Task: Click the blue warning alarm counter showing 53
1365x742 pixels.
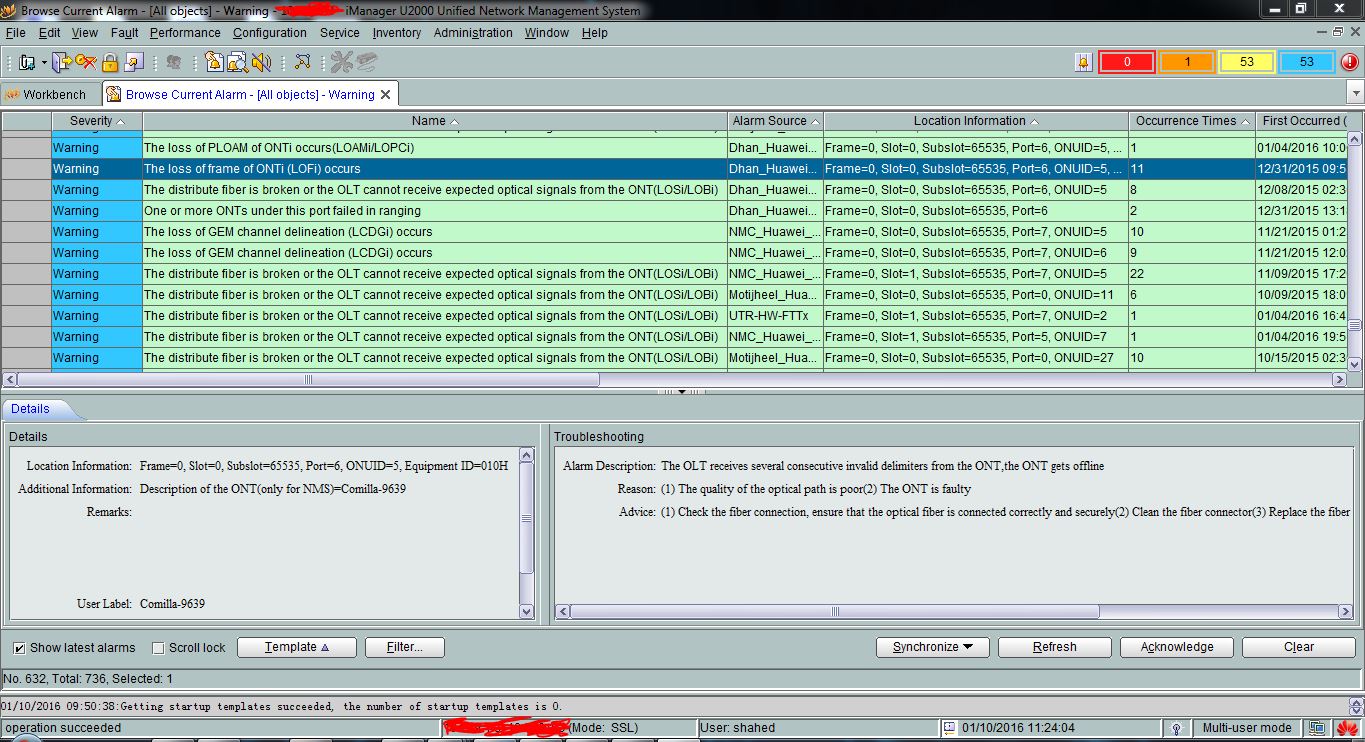Action: pos(1307,62)
